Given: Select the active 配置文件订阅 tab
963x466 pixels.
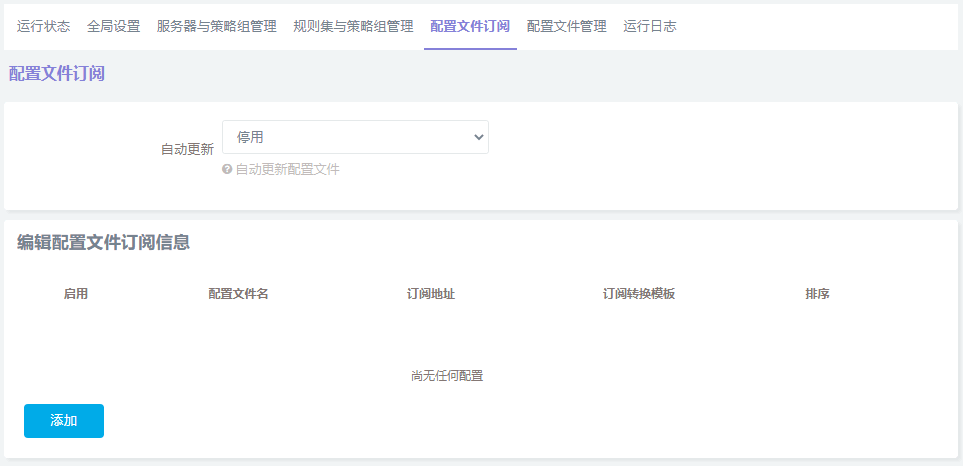Looking at the screenshot, I should pyautogui.click(x=470, y=27).
